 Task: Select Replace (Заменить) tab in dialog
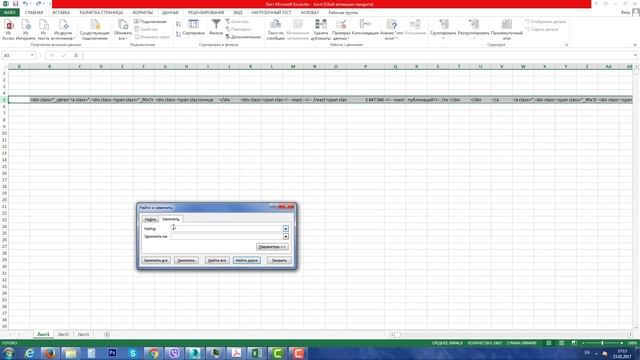(x=171, y=219)
